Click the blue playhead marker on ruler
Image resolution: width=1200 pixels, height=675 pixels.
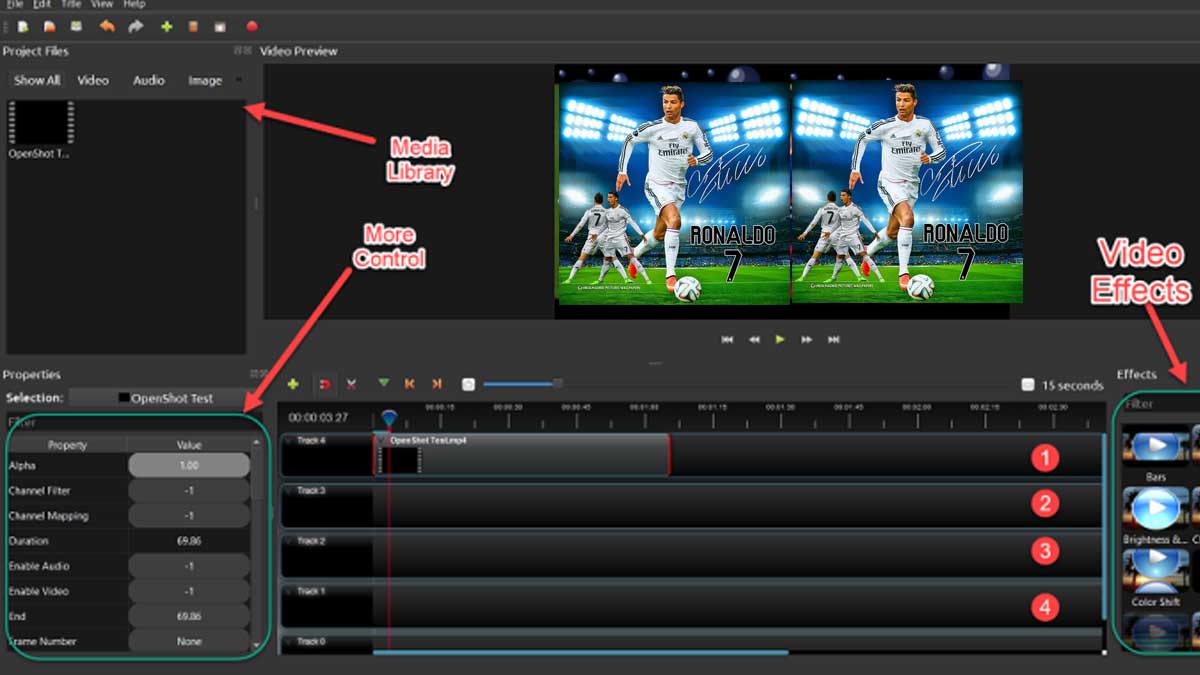click(x=389, y=417)
